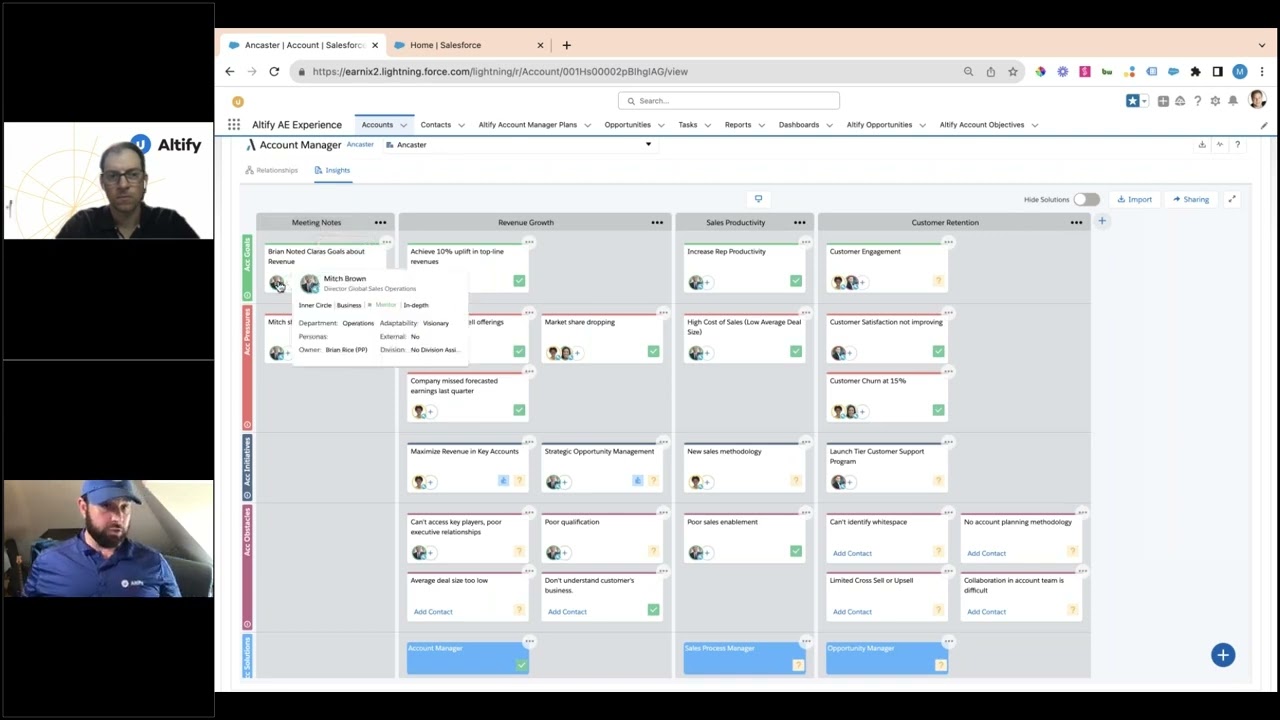Image resolution: width=1280 pixels, height=720 pixels.
Task: Add contact to Increase Rep Productivity card
Action: pyautogui.click(x=708, y=283)
